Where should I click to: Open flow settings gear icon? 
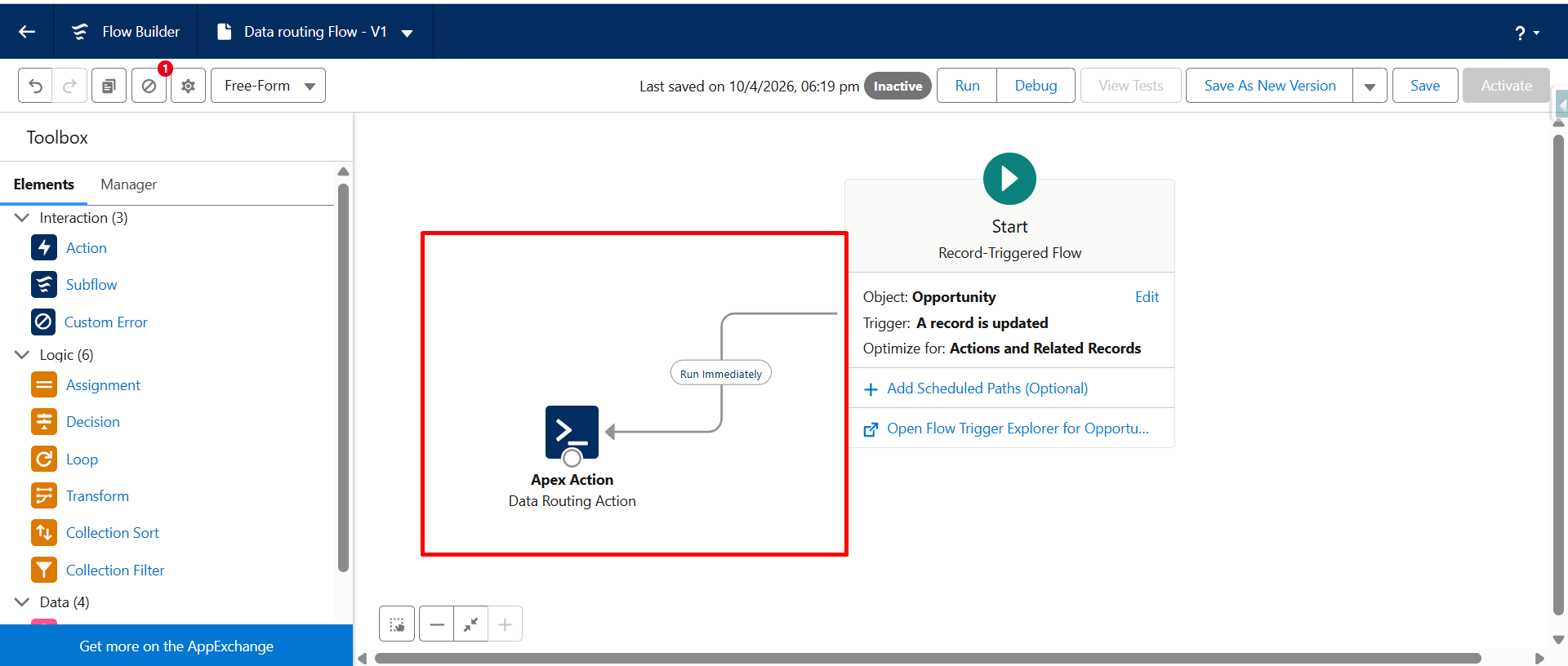point(188,86)
